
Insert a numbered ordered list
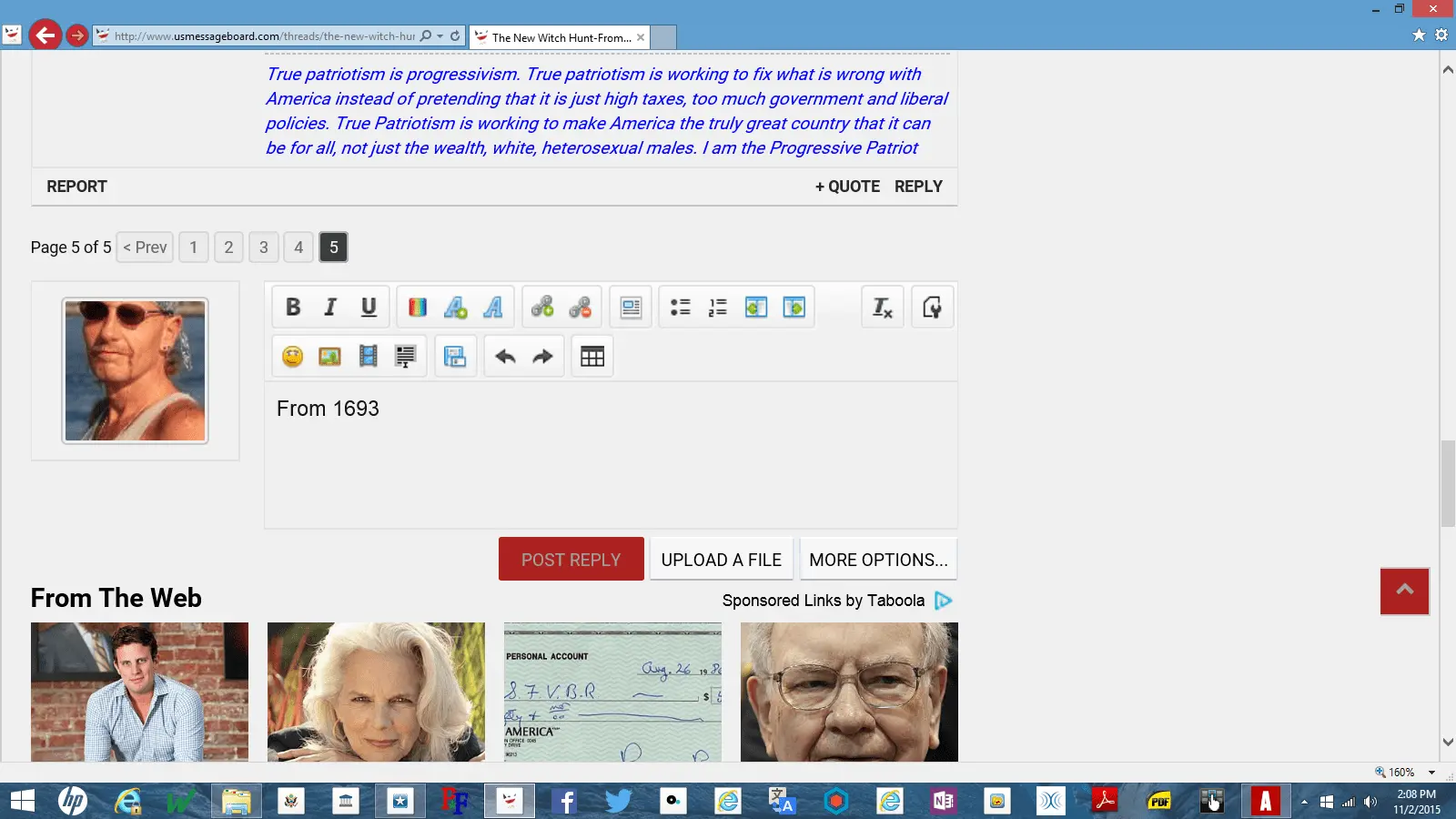pyautogui.click(x=718, y=308)
